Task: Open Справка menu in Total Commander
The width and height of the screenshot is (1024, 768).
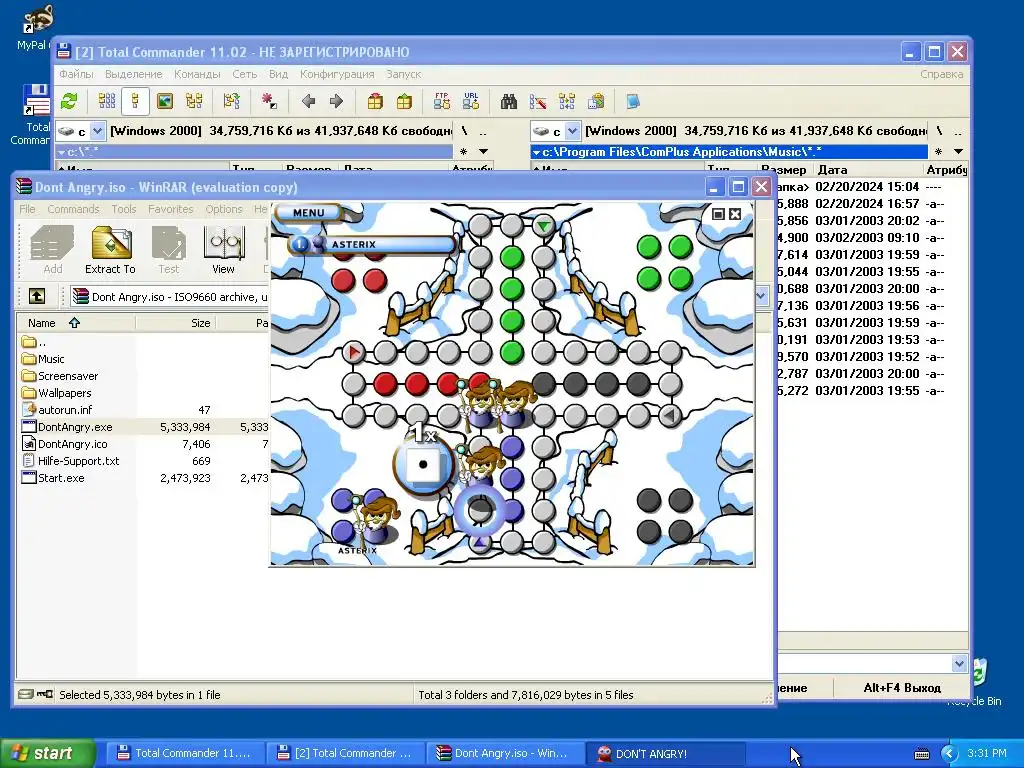Action: pos(941,74)
